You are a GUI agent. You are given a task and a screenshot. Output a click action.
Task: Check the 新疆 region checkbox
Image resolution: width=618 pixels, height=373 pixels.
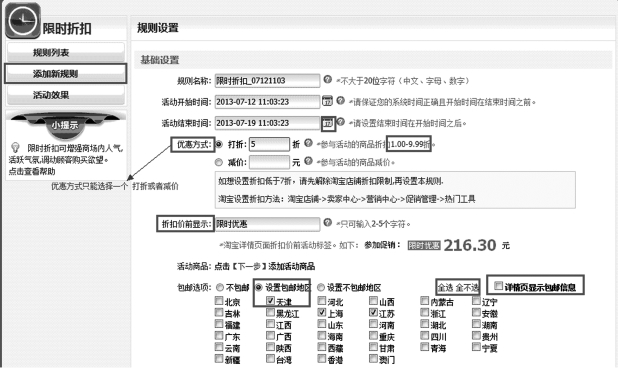point(219,358)
